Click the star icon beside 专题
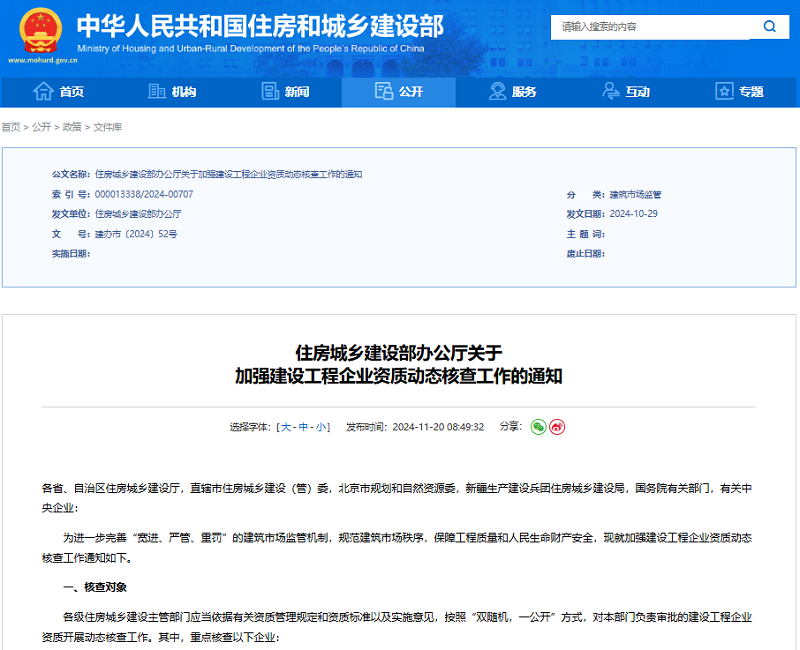 tap(723, 91)
